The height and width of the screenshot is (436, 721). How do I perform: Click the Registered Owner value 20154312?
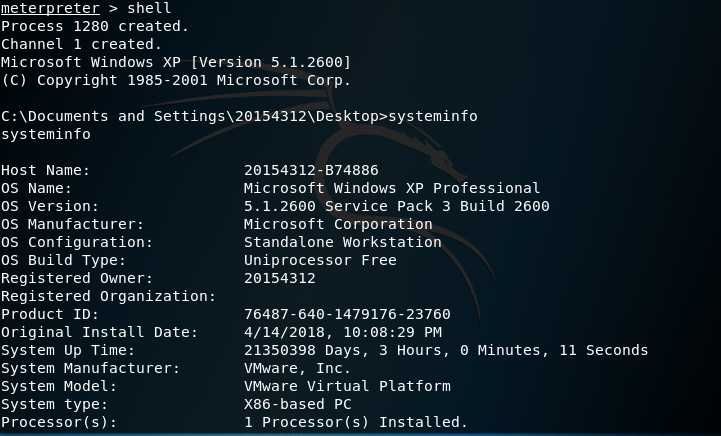click(280, 278)
